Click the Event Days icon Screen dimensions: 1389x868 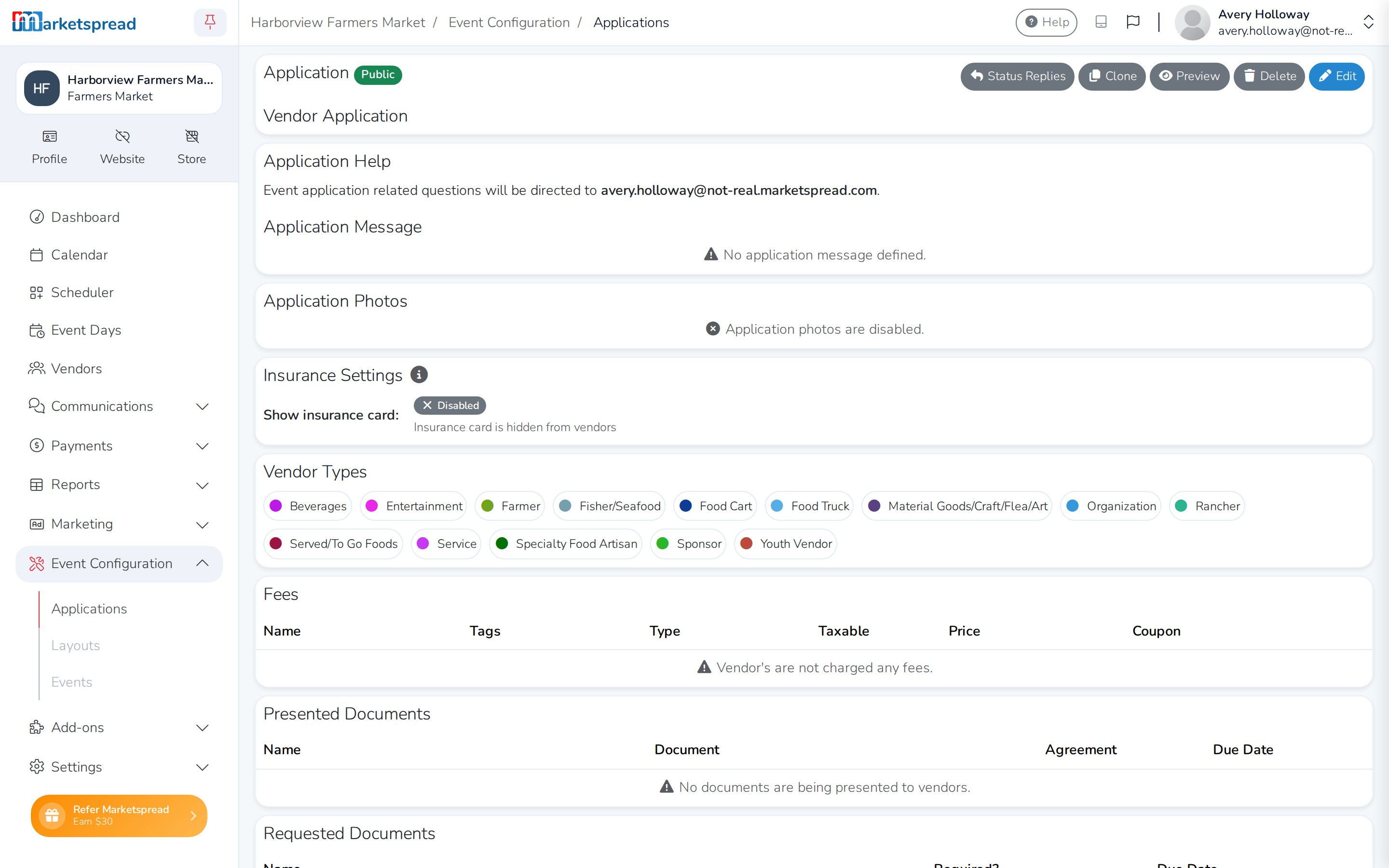[x=37, y=331]
